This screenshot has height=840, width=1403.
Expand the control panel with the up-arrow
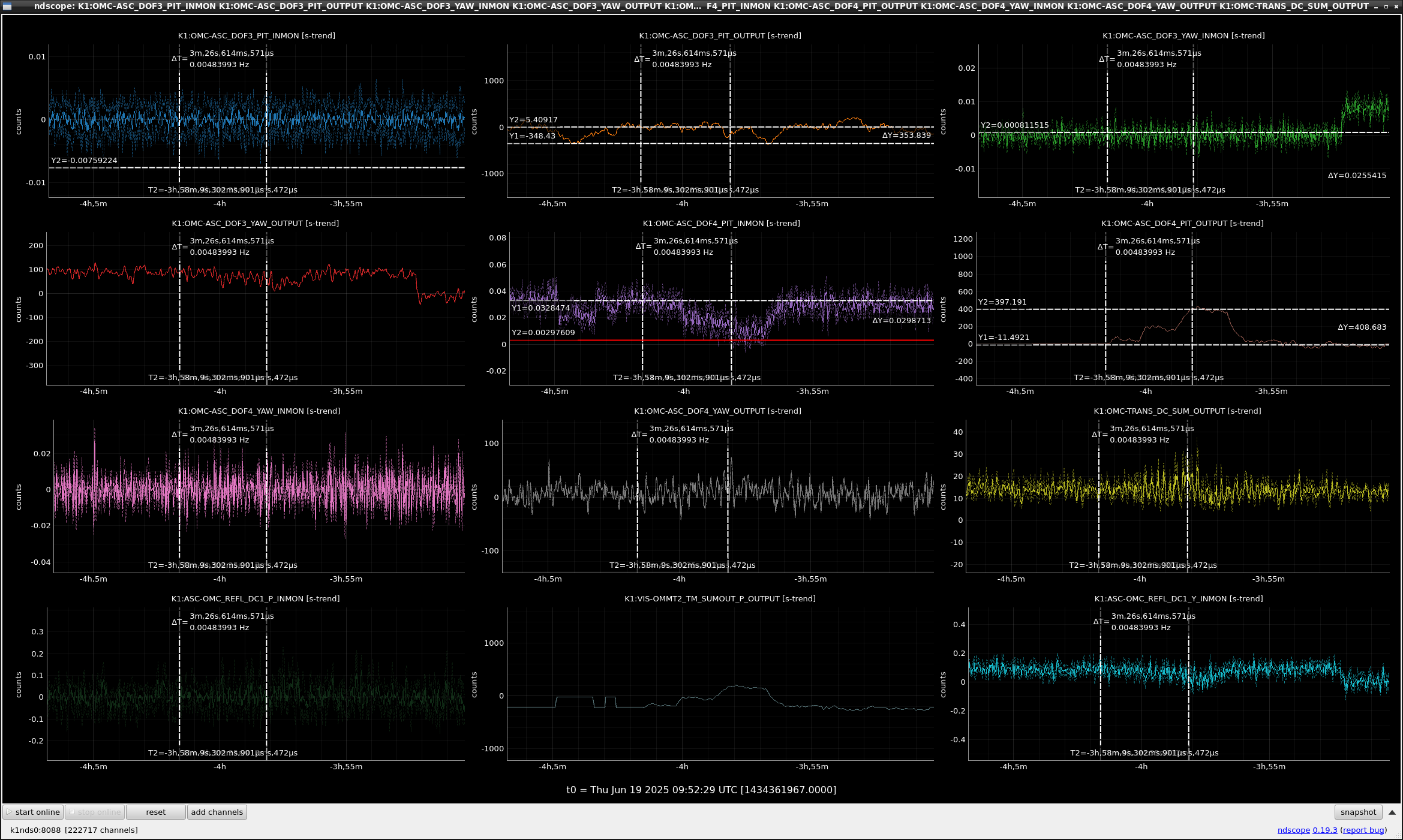(1392, 812)
